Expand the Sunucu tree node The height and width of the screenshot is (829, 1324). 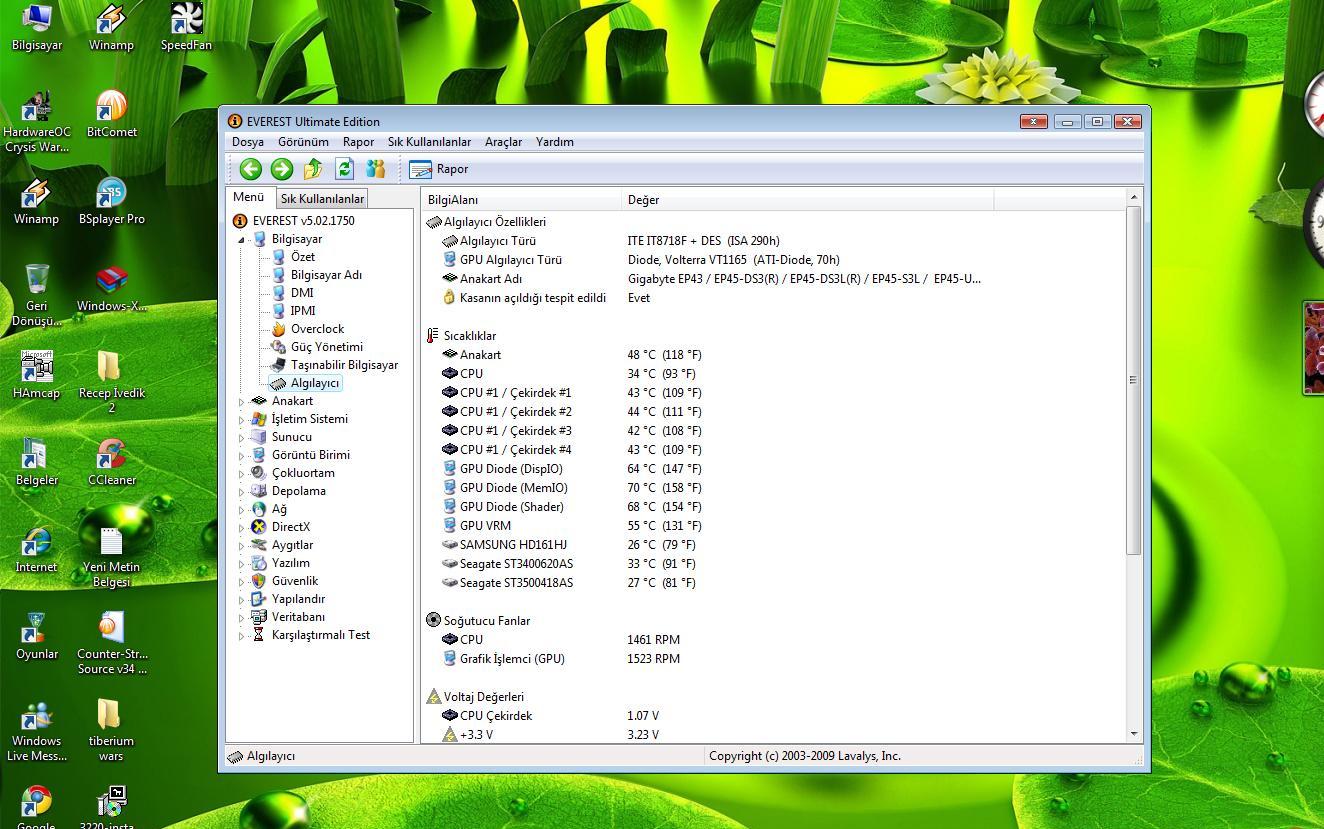pyautogui.click(x=241, y=438)
